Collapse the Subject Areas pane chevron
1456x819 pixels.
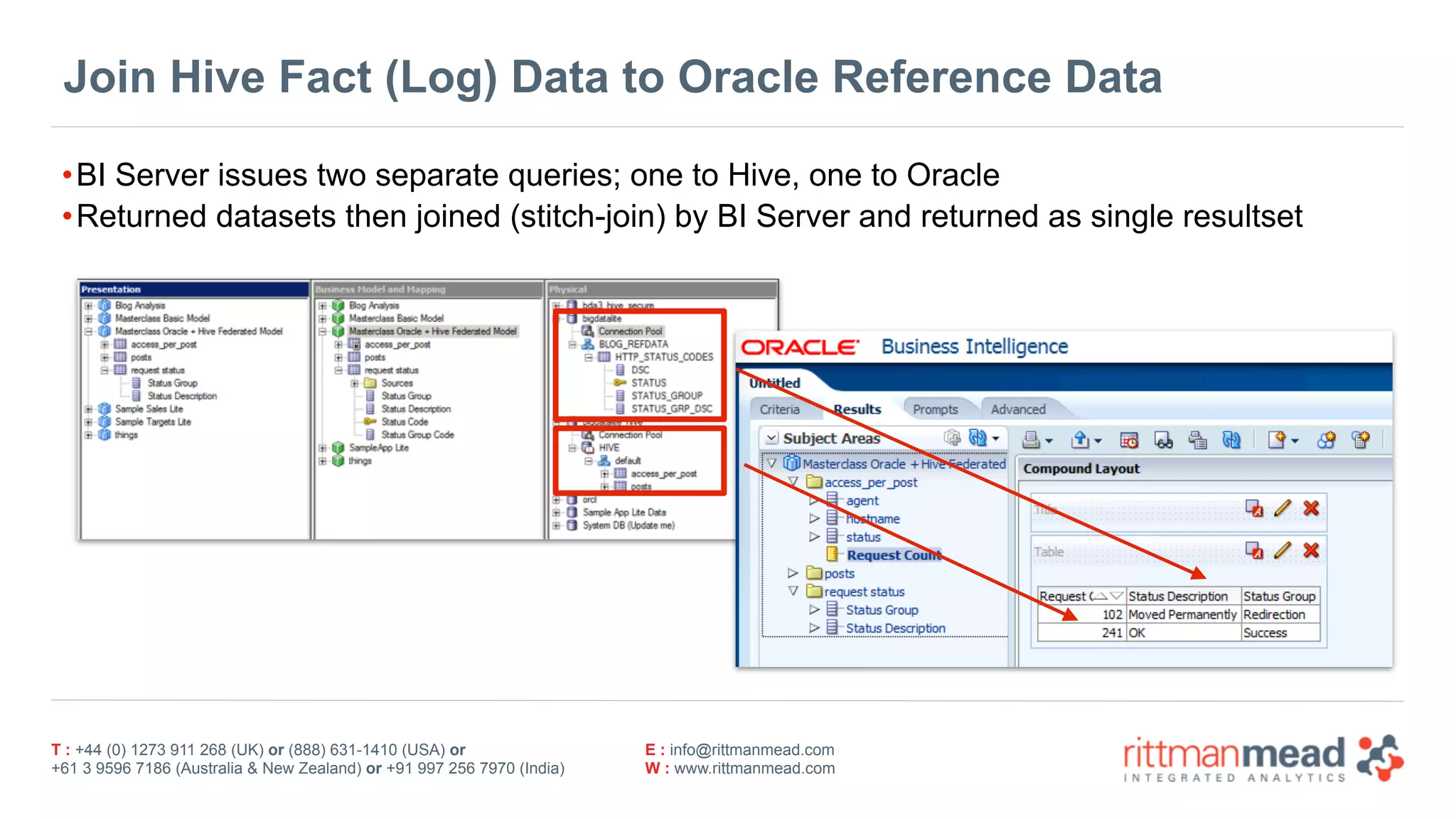point(771,439)
